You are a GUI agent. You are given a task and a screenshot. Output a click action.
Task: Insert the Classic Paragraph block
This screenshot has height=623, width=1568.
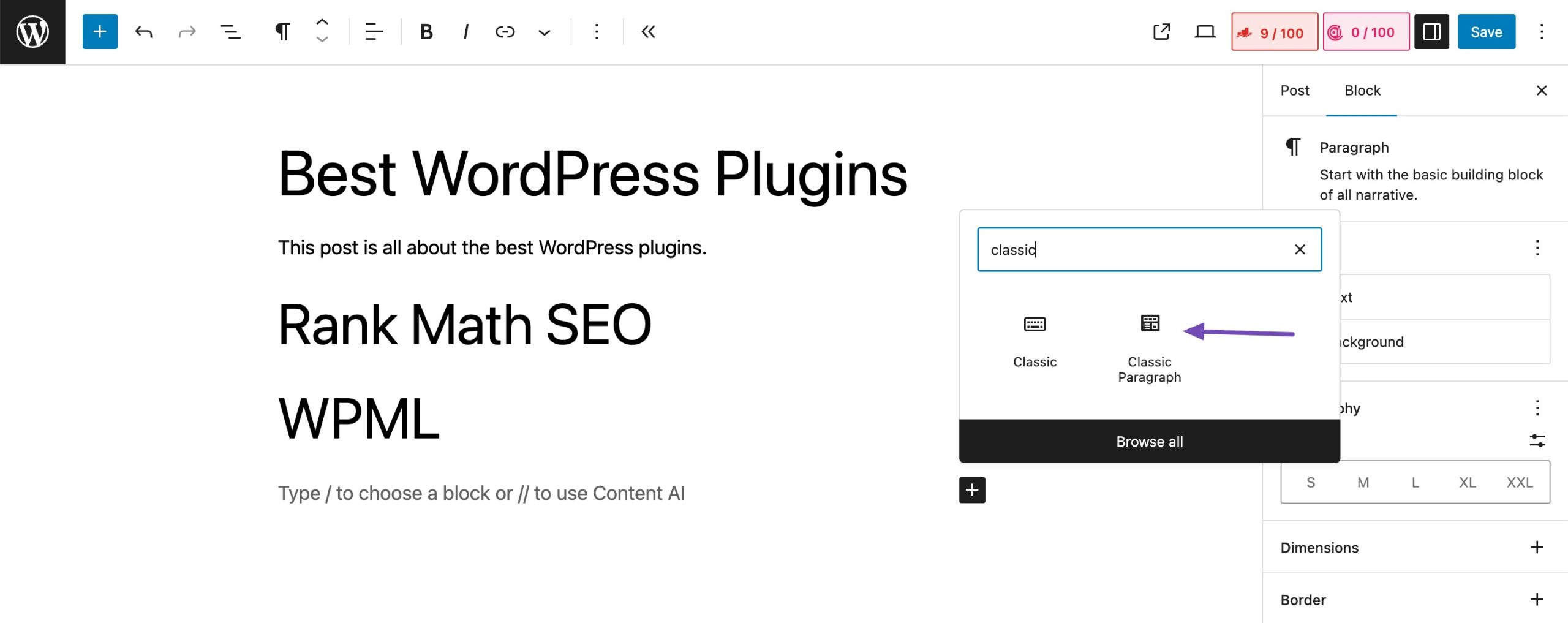1150,348
